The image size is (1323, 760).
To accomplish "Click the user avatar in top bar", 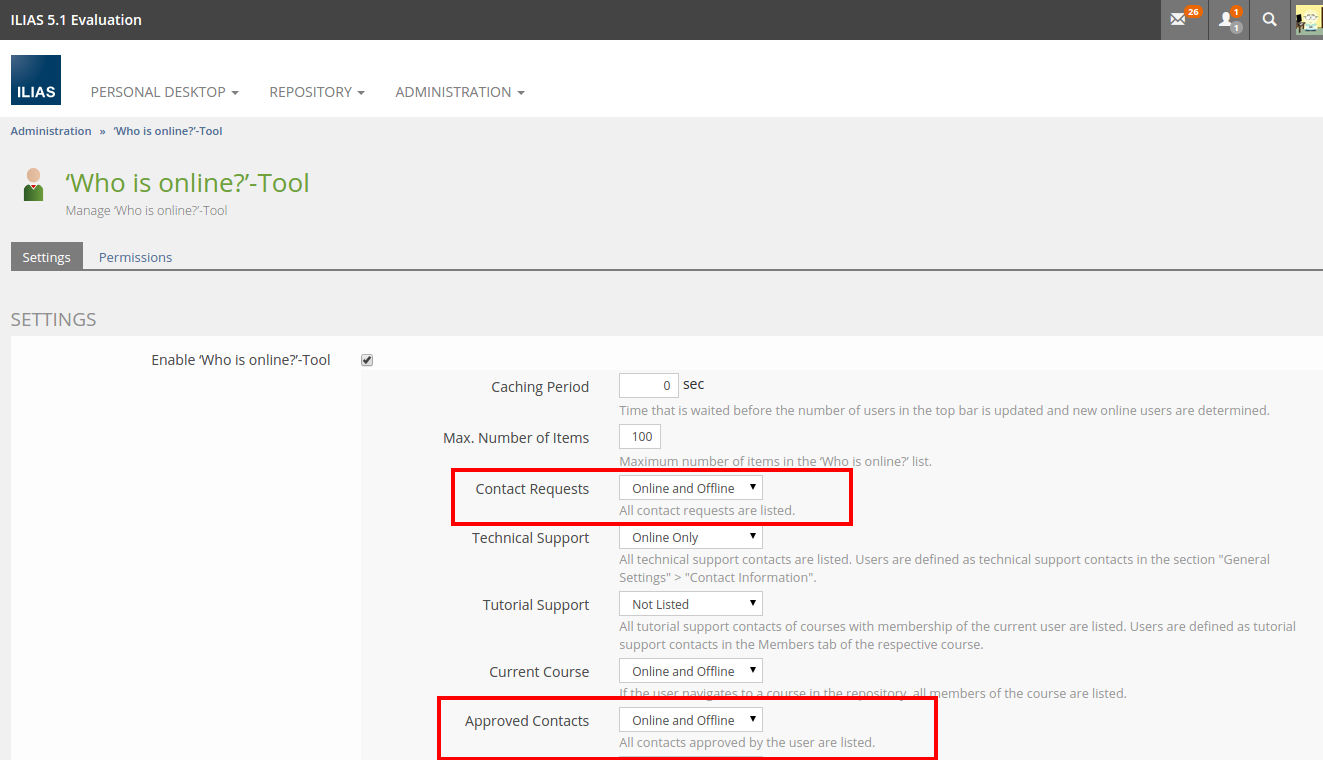I will pyautogui.click(x=1308, y=19).
